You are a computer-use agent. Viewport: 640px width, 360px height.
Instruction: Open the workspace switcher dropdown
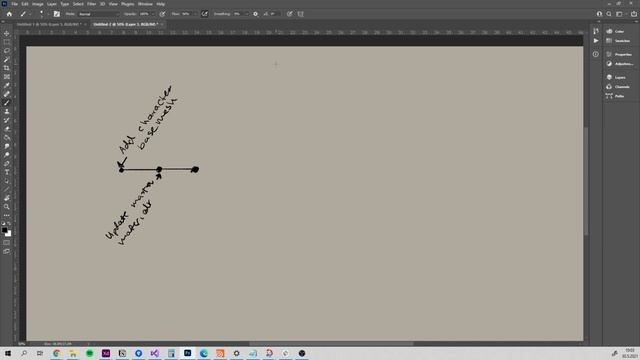click(x=620, y=14)
